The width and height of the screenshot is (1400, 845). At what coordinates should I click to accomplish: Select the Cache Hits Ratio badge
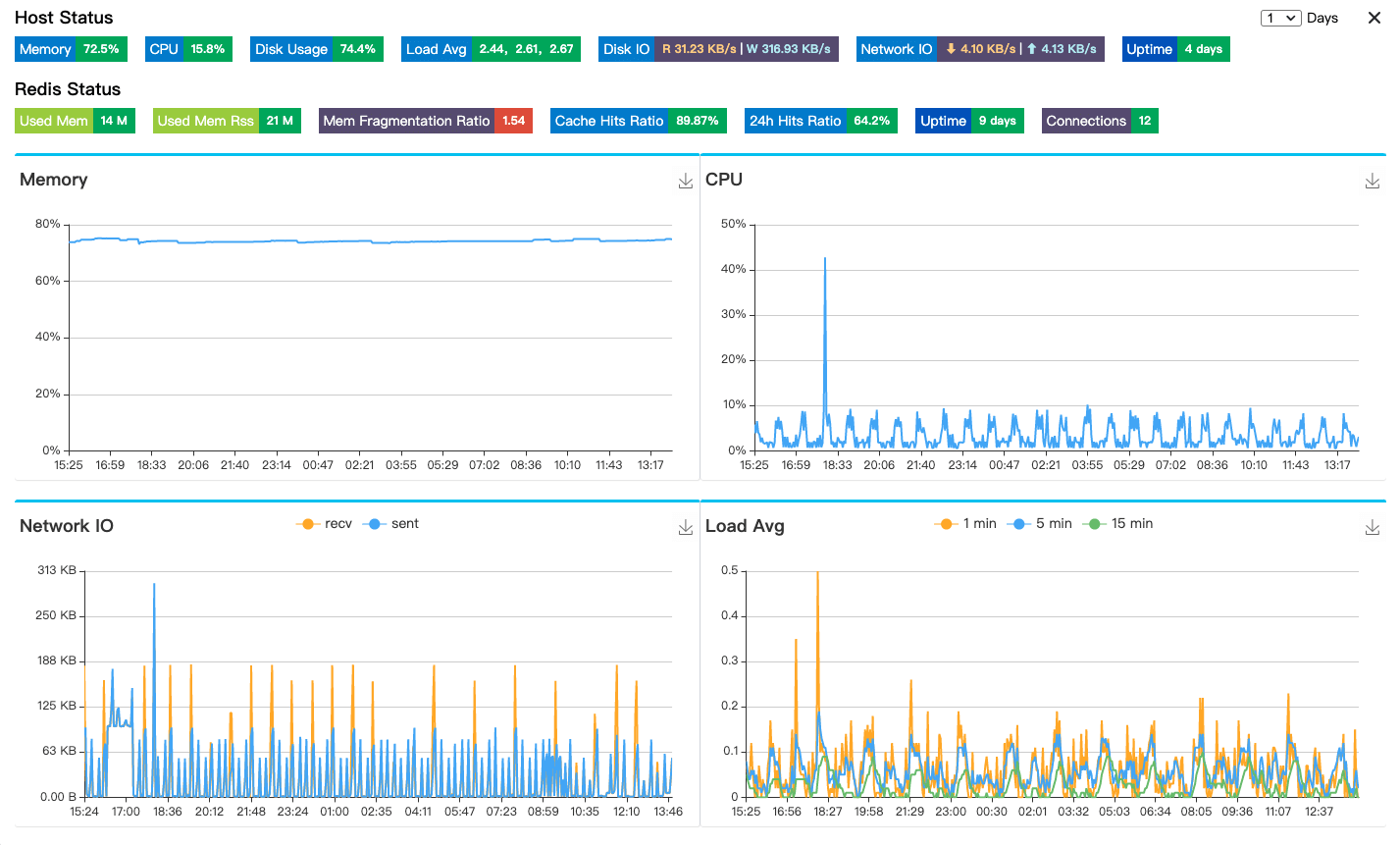[639, 121]
